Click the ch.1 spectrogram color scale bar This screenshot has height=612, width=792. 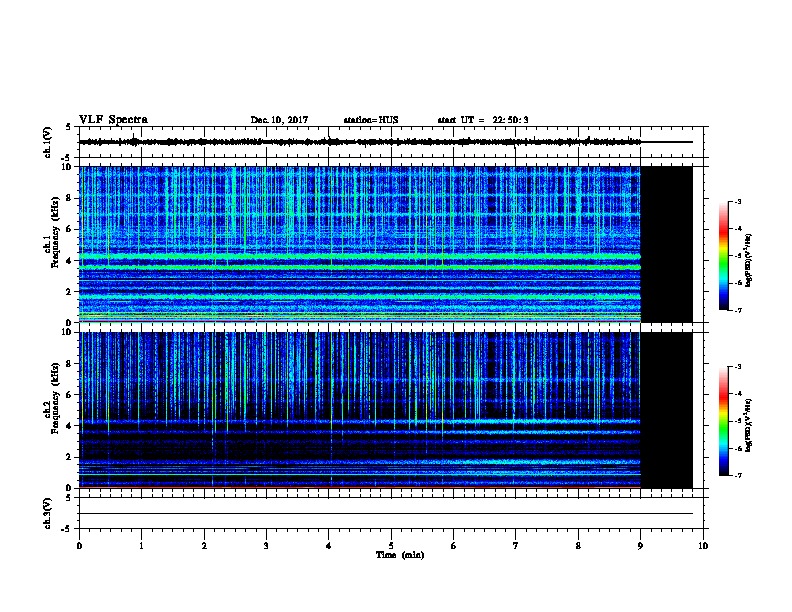coord(723,256)
